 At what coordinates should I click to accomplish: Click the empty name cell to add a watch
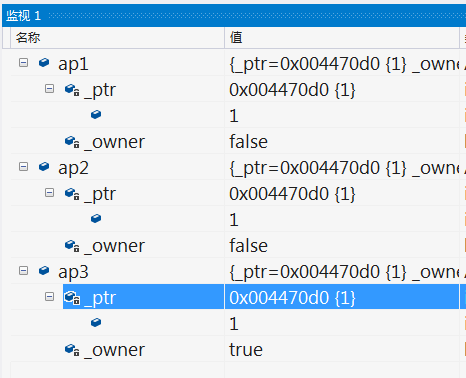coord(117,370)
